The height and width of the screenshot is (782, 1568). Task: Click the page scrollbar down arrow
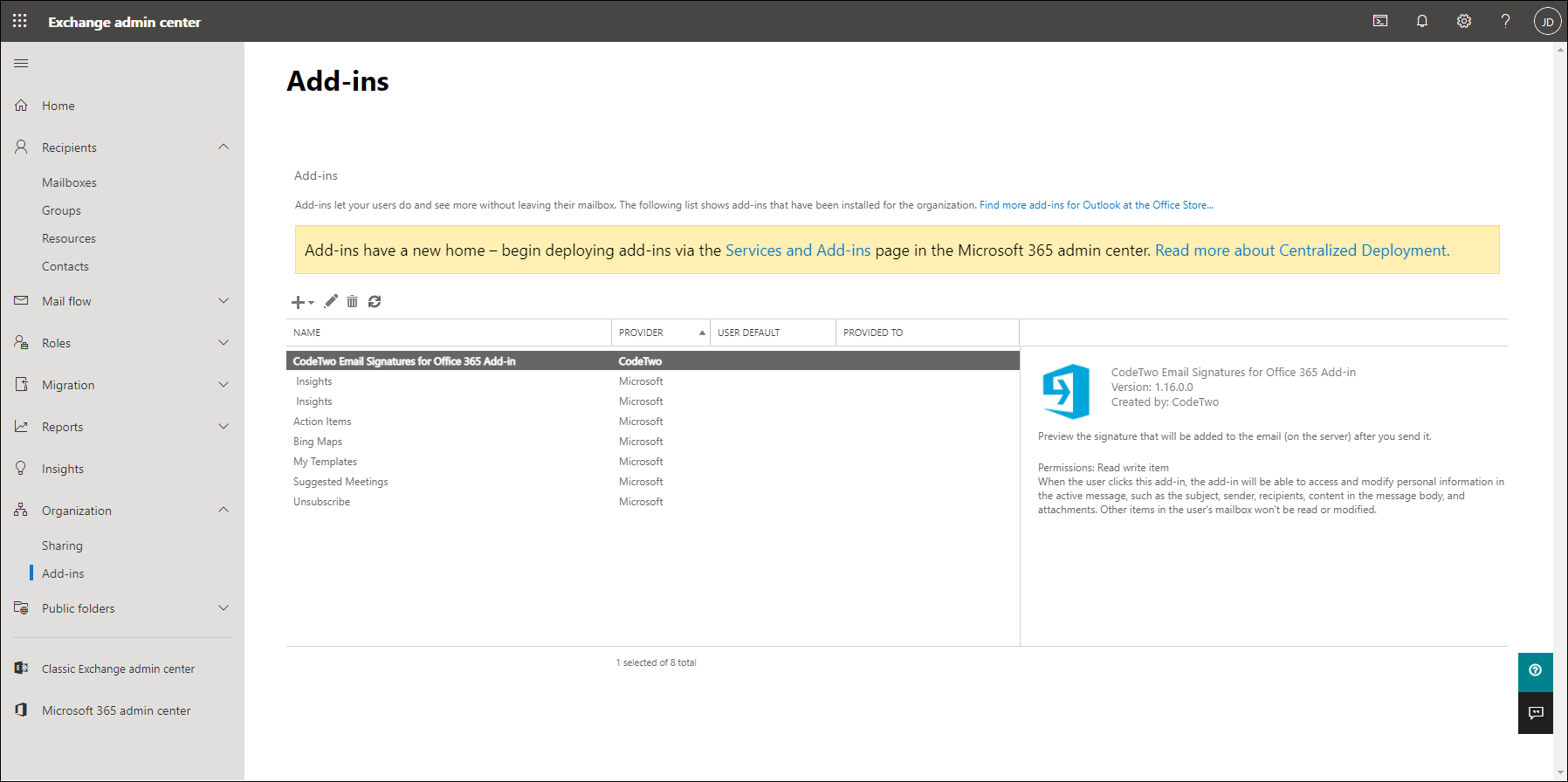(1560, 774)
